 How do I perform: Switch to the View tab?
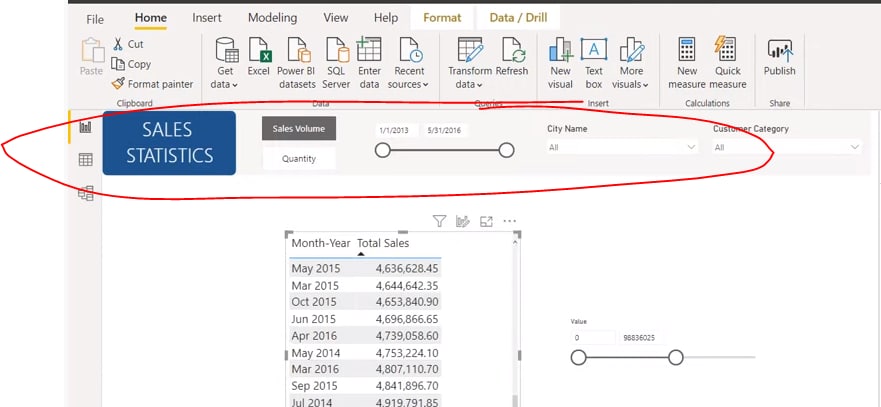(x=335, y=18)
